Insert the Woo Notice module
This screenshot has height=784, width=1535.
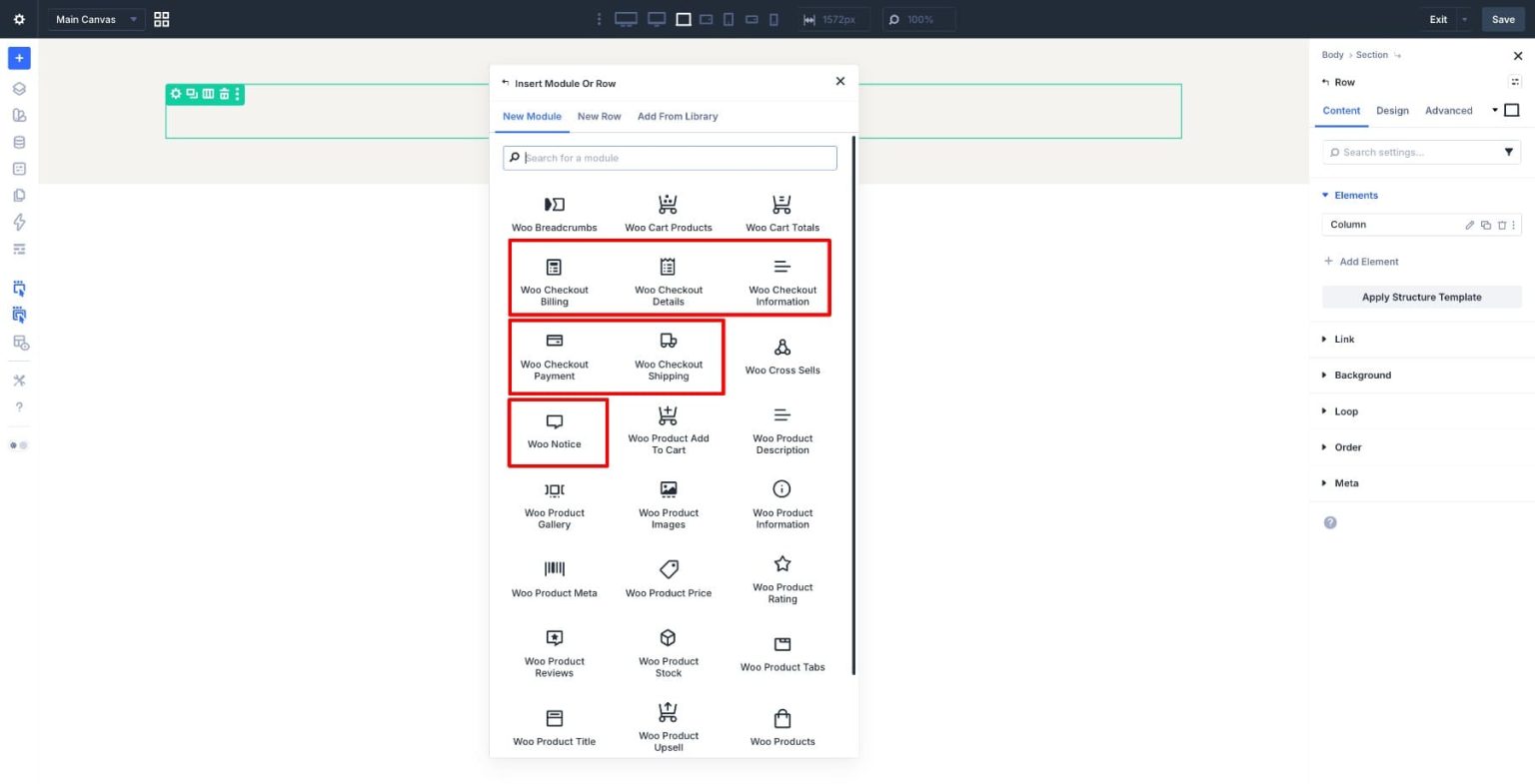(555, 431)
